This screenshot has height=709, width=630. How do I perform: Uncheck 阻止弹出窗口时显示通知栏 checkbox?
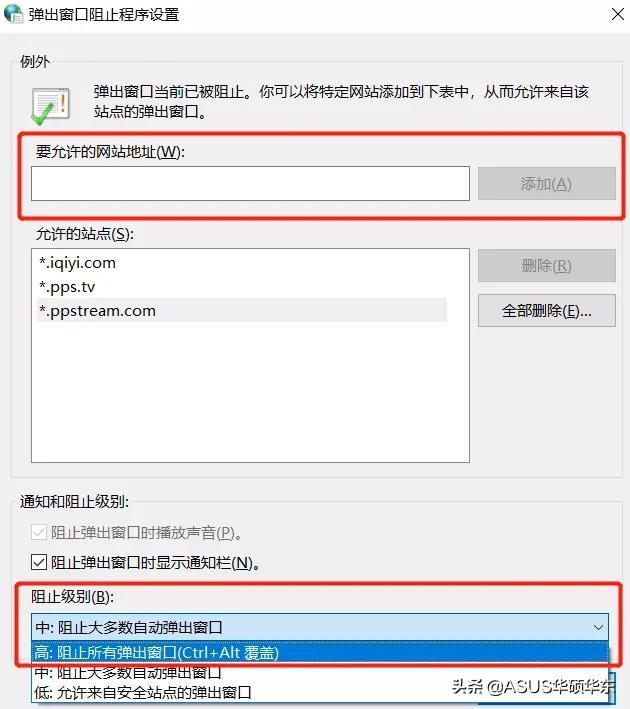[x=39, y=562]
